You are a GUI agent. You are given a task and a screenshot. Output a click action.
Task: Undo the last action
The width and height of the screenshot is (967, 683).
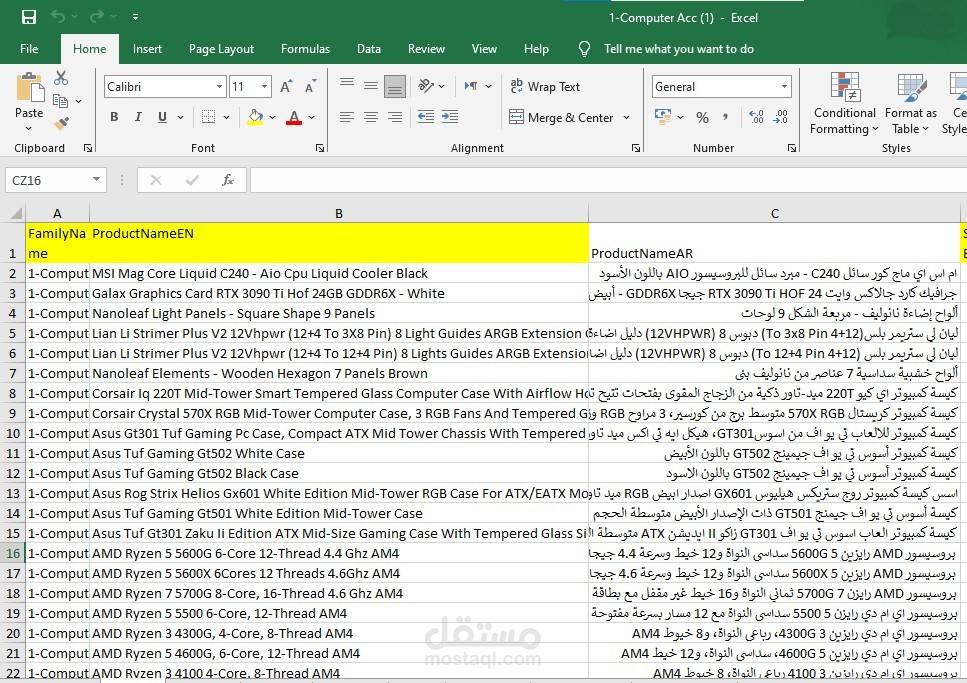pos(58,17)
